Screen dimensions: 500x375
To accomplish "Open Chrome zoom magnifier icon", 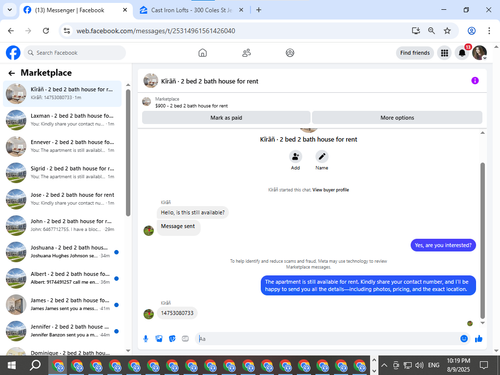I will click(x=431, y=31).
